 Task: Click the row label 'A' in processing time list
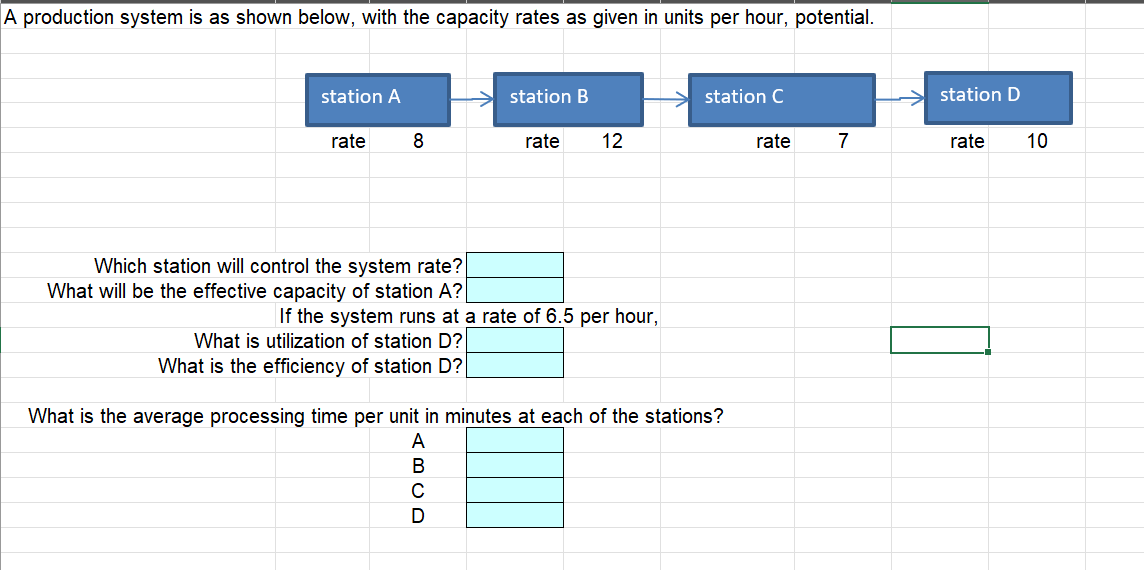click(417, 441)
